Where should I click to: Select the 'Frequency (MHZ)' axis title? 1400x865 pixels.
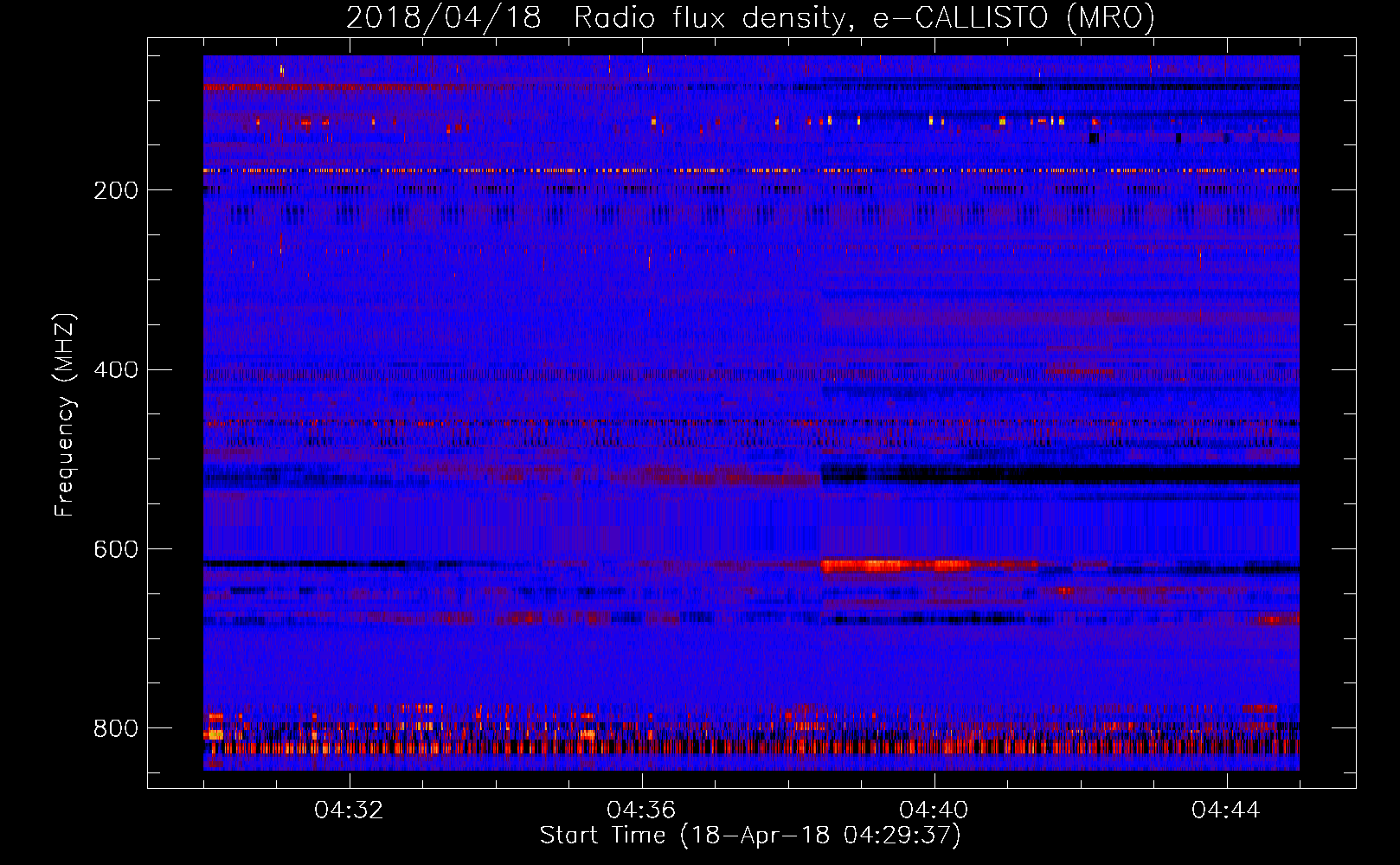(x=65, y=415)
